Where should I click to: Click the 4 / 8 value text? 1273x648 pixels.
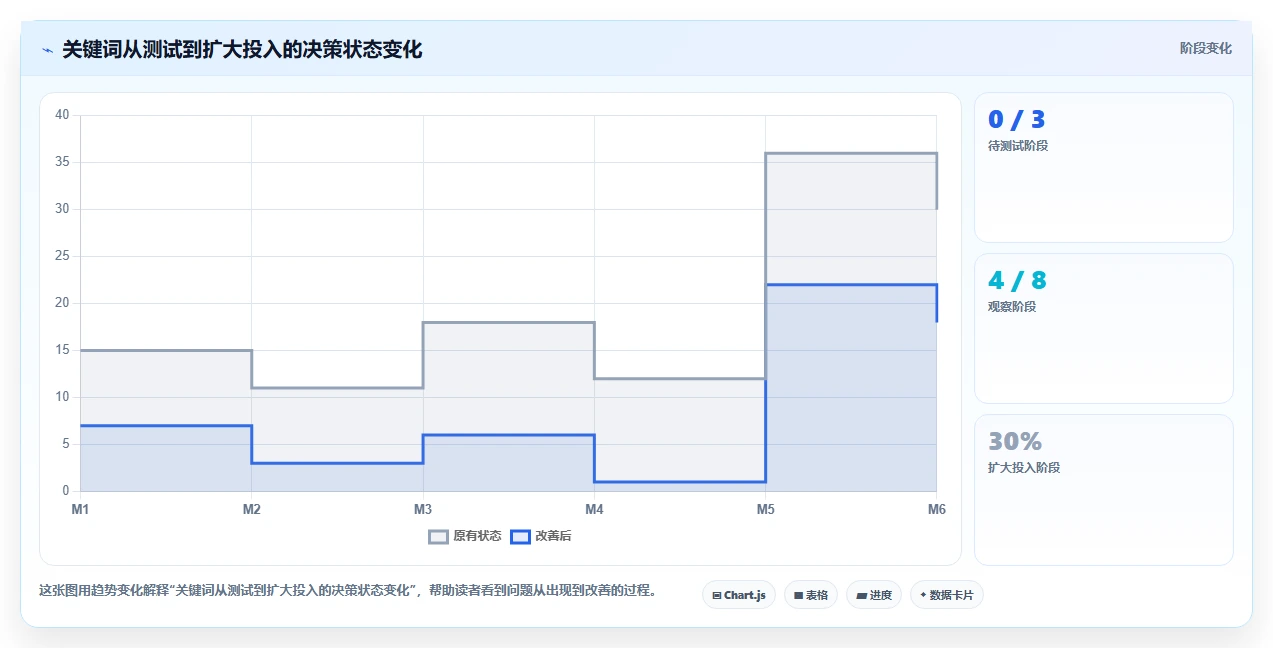point(1017,281)
